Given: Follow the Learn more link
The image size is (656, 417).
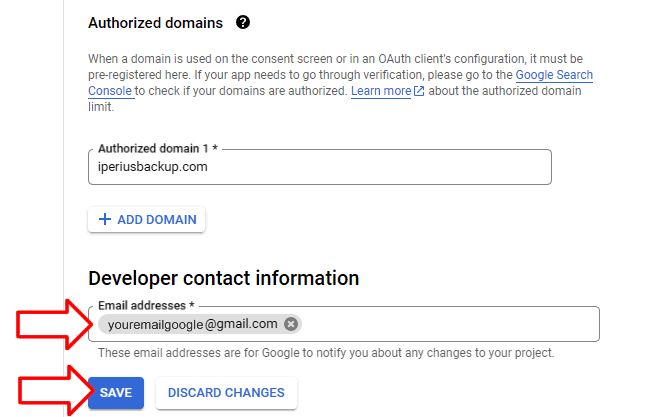Looking at the screenshot, I should (x=381, y=91).
